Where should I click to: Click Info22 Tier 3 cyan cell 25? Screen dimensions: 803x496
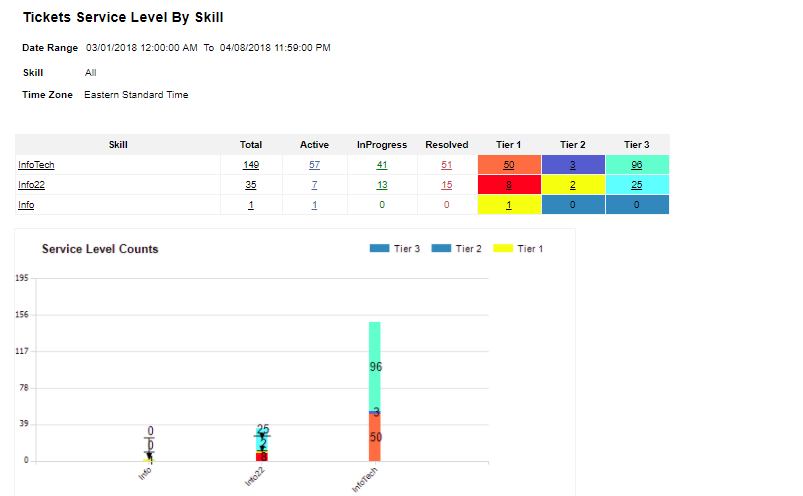[637, 185]
